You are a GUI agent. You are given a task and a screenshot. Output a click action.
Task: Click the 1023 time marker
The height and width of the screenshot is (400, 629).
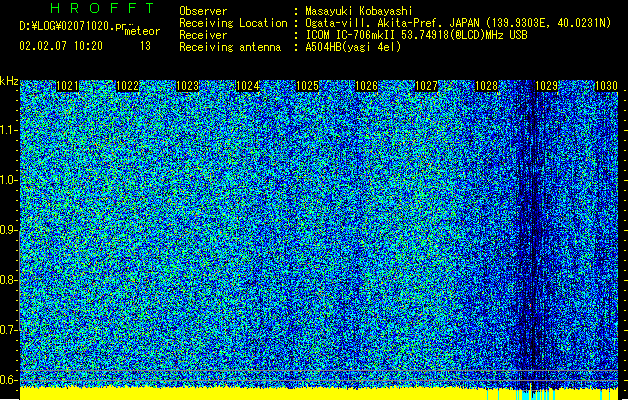(x=187, y=86)
